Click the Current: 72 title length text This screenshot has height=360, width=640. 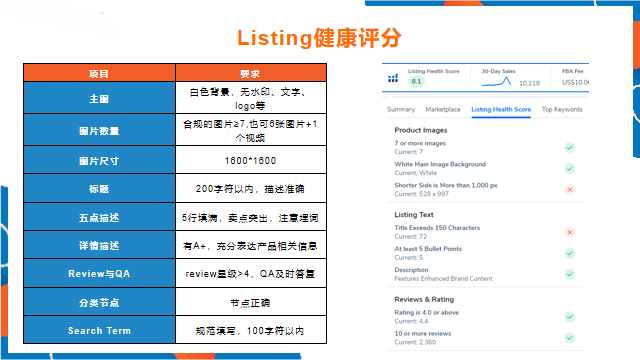(411, 237)
